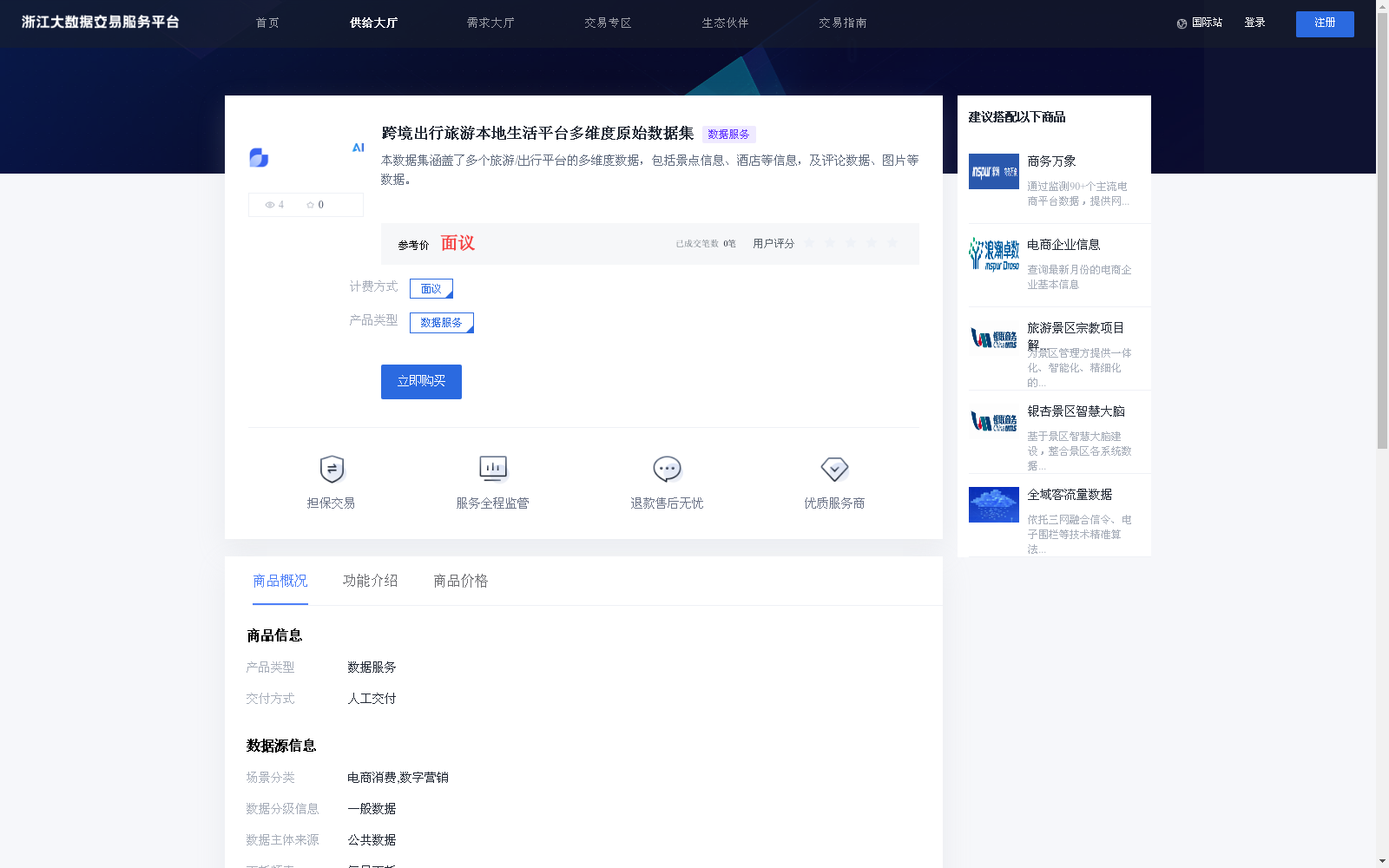Screen dimensions: 1389x868
Task: Click the 立即购买 button
Action: (421, 382)
